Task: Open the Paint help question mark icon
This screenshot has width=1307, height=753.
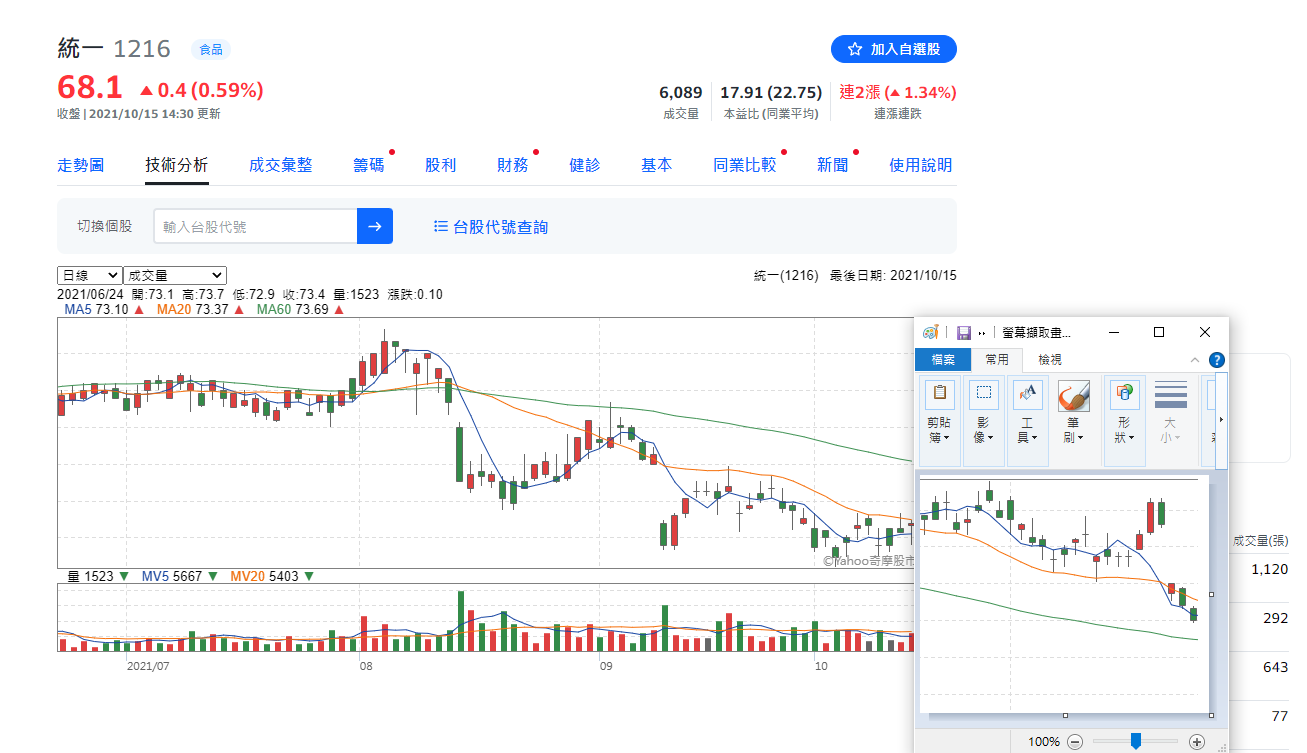Action: click(1217, 360)
